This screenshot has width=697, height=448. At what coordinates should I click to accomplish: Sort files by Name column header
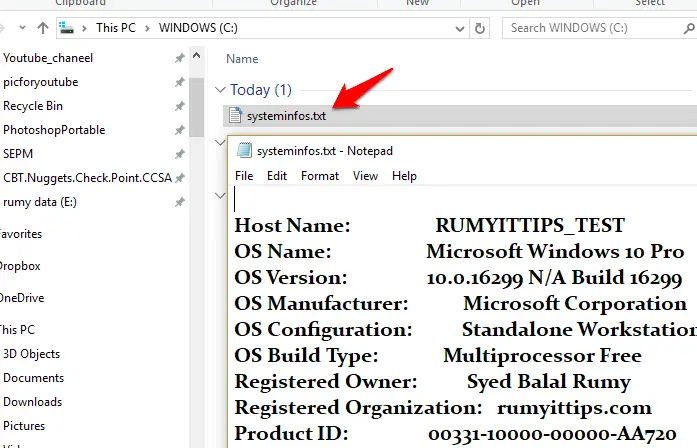pyautogui.click(x=242, y=59)
